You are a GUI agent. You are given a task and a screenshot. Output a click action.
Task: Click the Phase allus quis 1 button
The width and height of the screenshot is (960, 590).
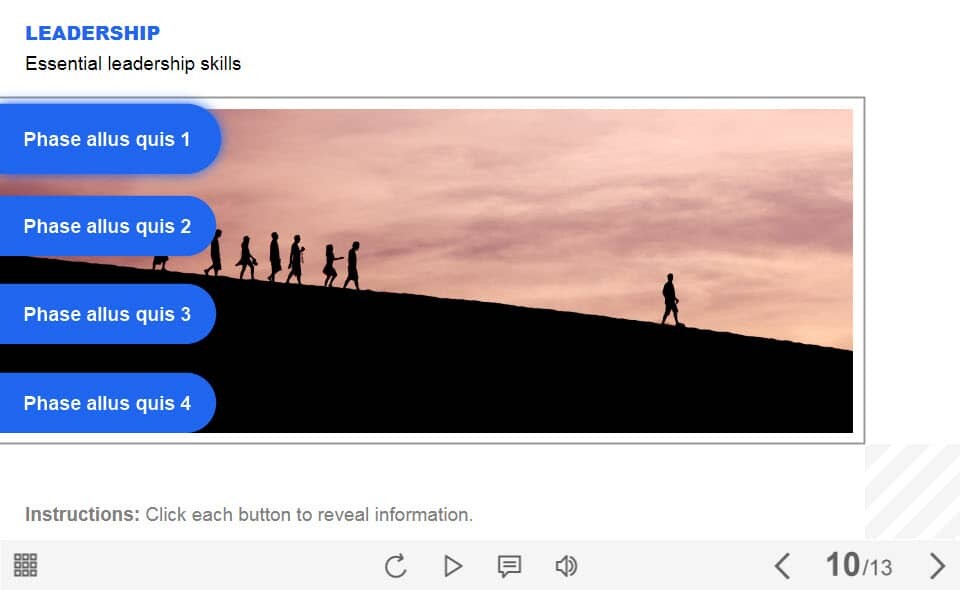(x=107, y=139)
